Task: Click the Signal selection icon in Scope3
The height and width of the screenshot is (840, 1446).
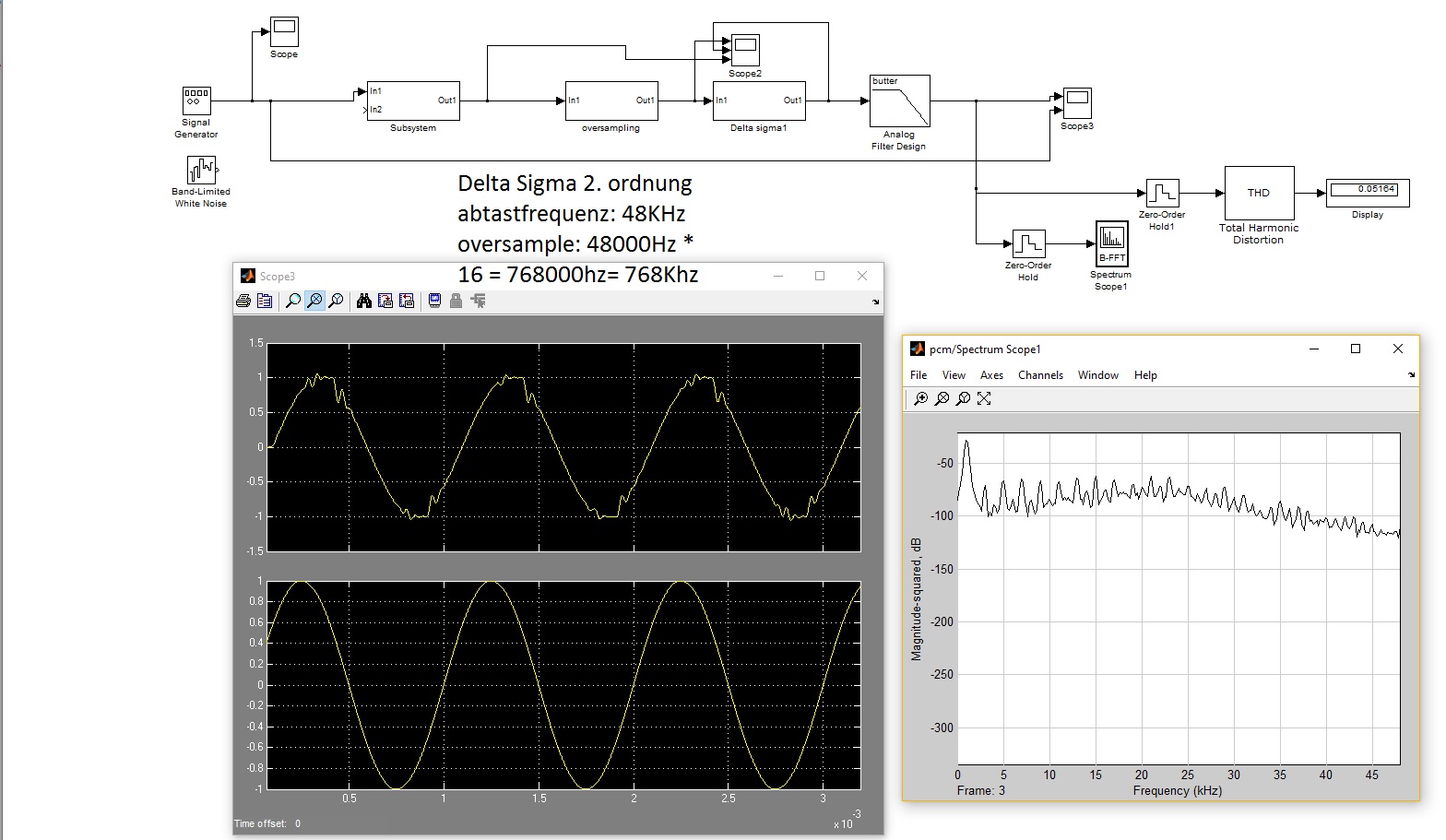Action: 478,301
